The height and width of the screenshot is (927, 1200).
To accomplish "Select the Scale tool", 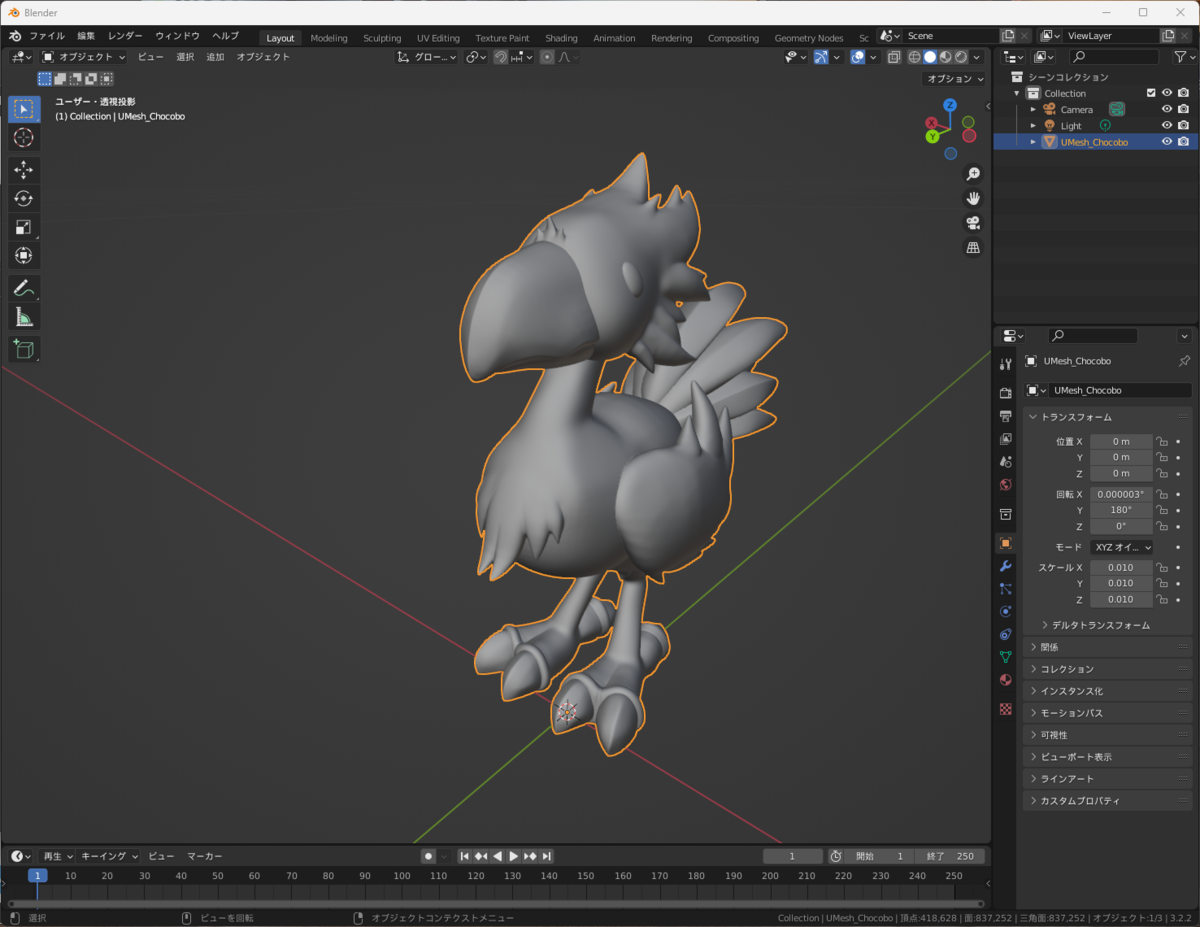I will (x=24, y=227).
